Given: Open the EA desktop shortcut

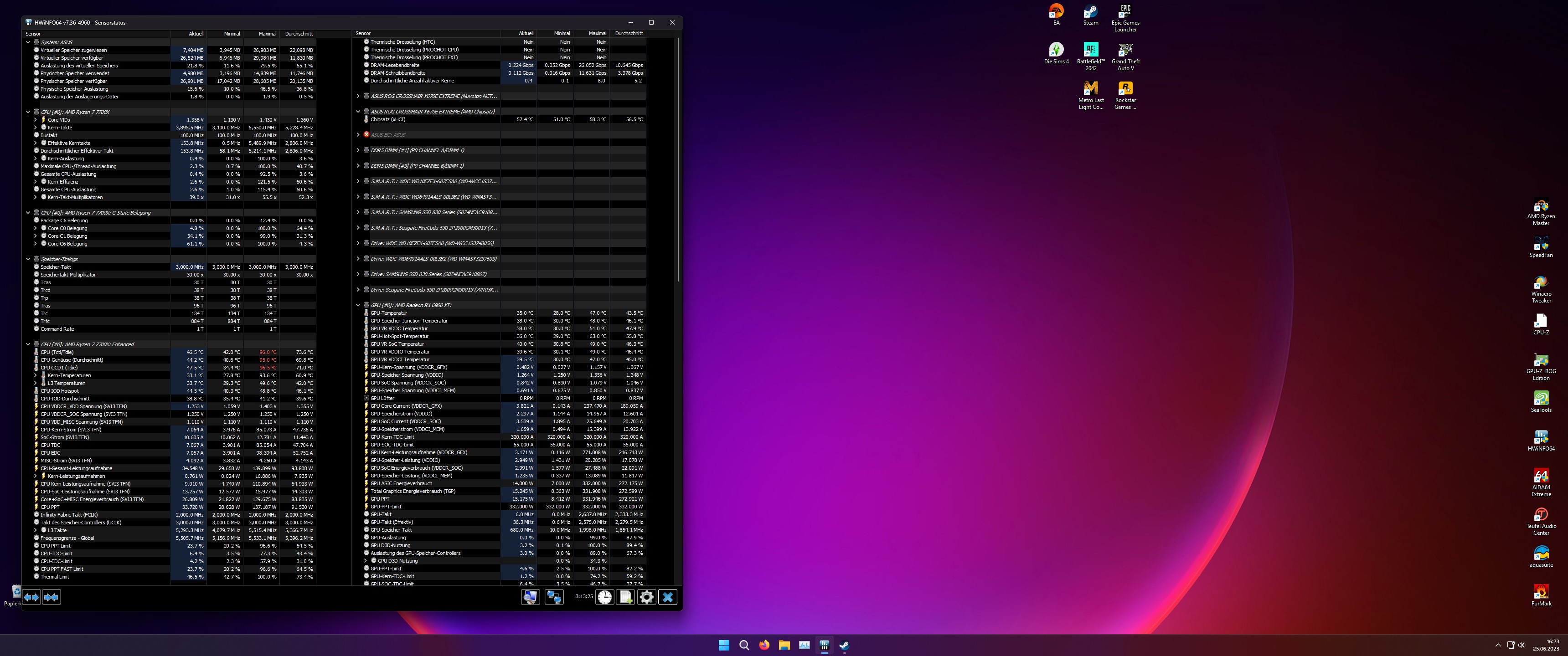Looking at the screenshot, I should [x=1056, y=15].
